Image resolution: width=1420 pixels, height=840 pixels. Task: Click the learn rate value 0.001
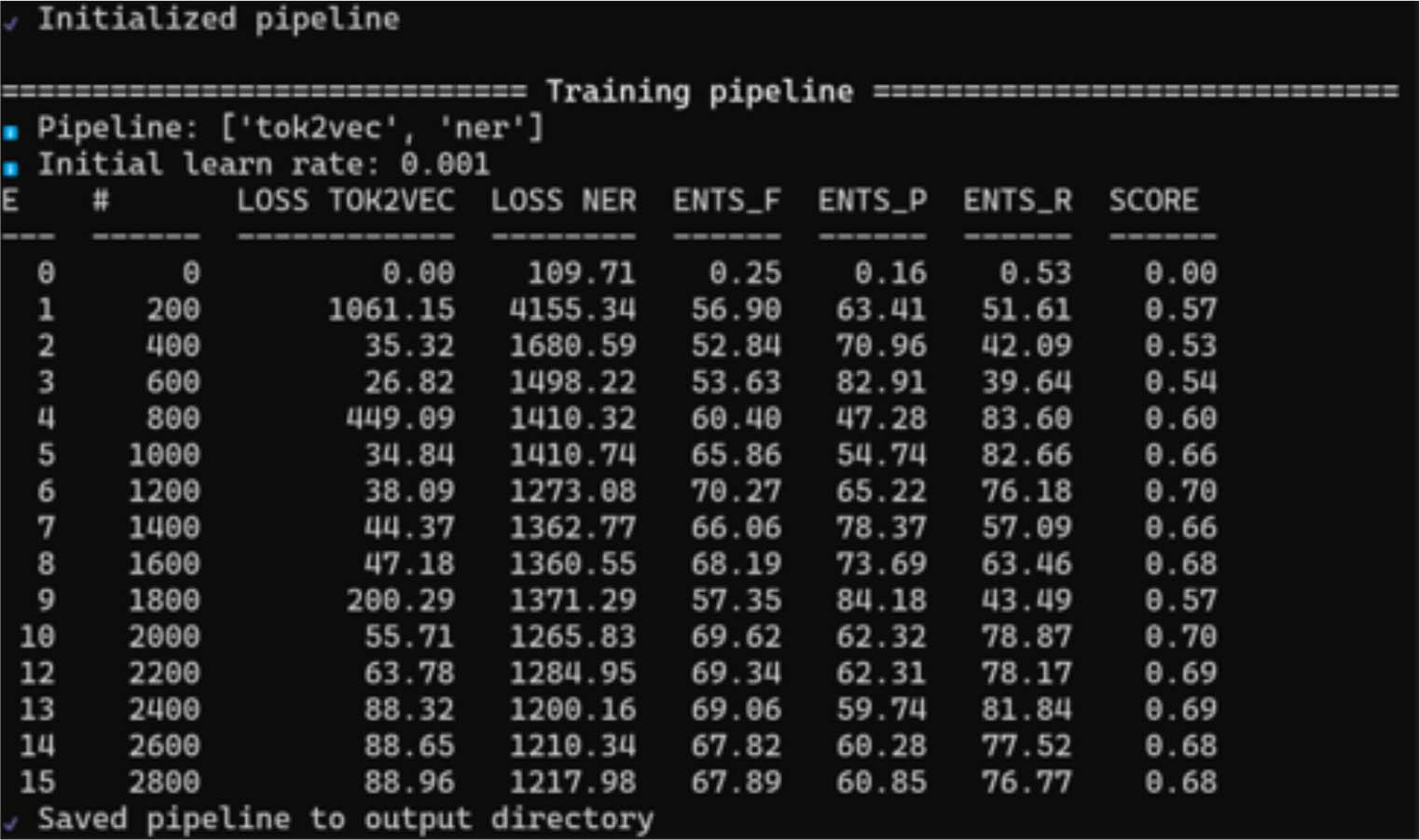click(x=446, y=165)
